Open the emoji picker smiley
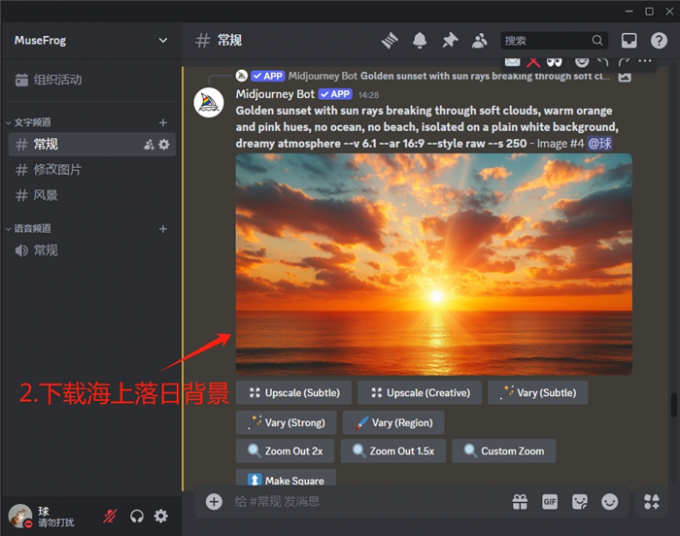The image size is (680, 536). pyautogui.click(x=609, y=502)
